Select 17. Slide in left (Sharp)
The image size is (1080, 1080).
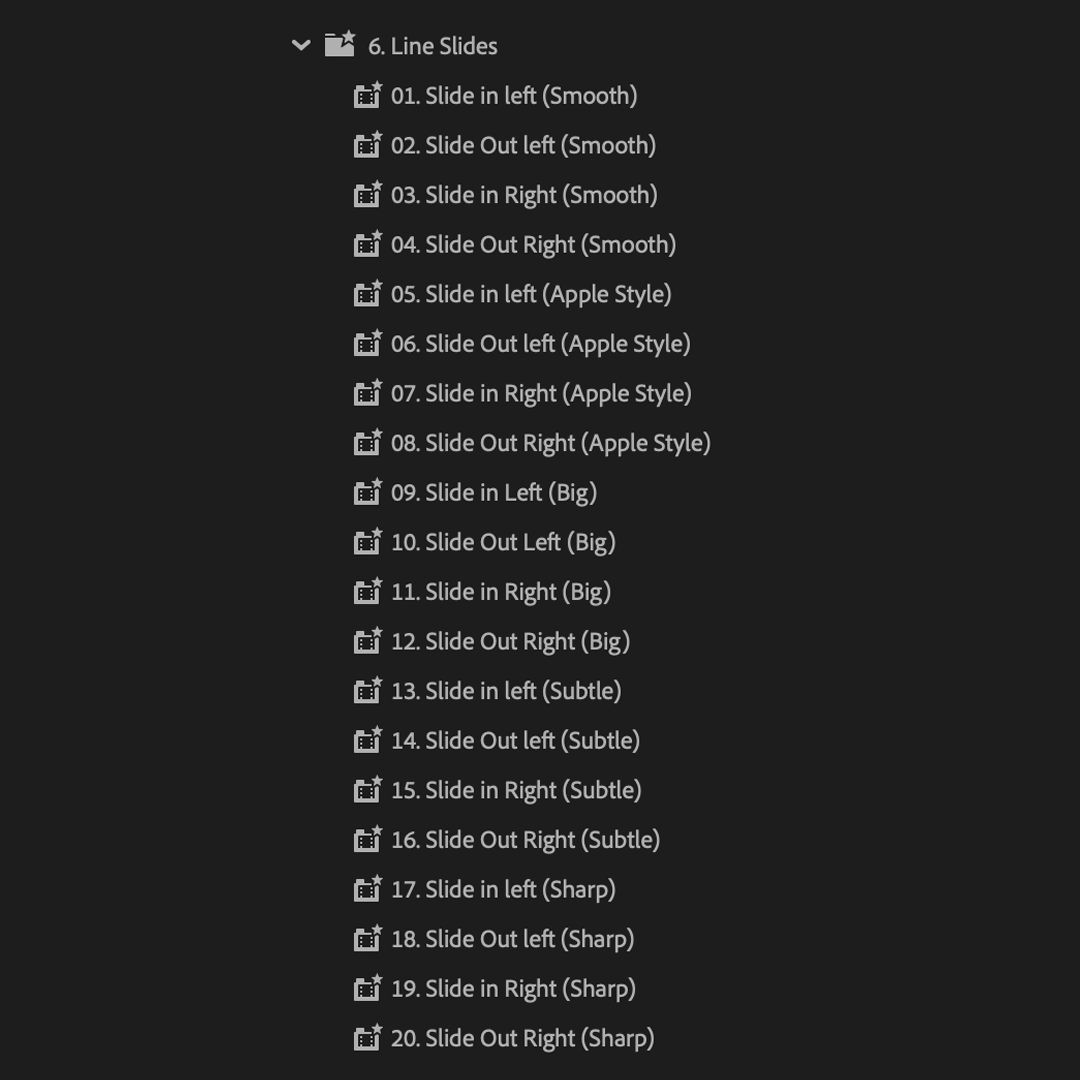[x=502, y=889]
